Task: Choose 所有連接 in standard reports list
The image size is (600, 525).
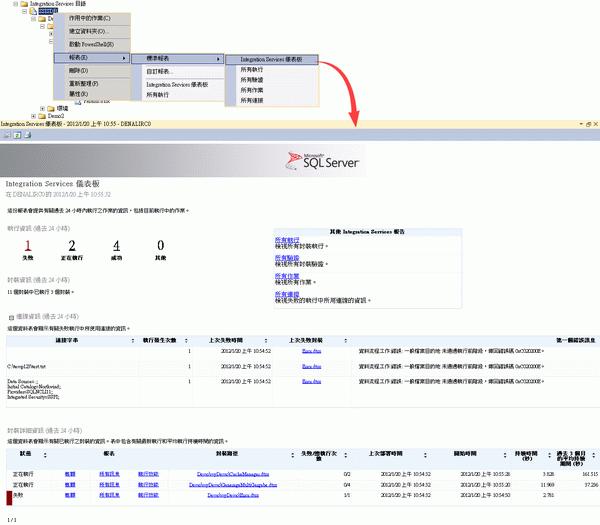Action: coord(272,101)
